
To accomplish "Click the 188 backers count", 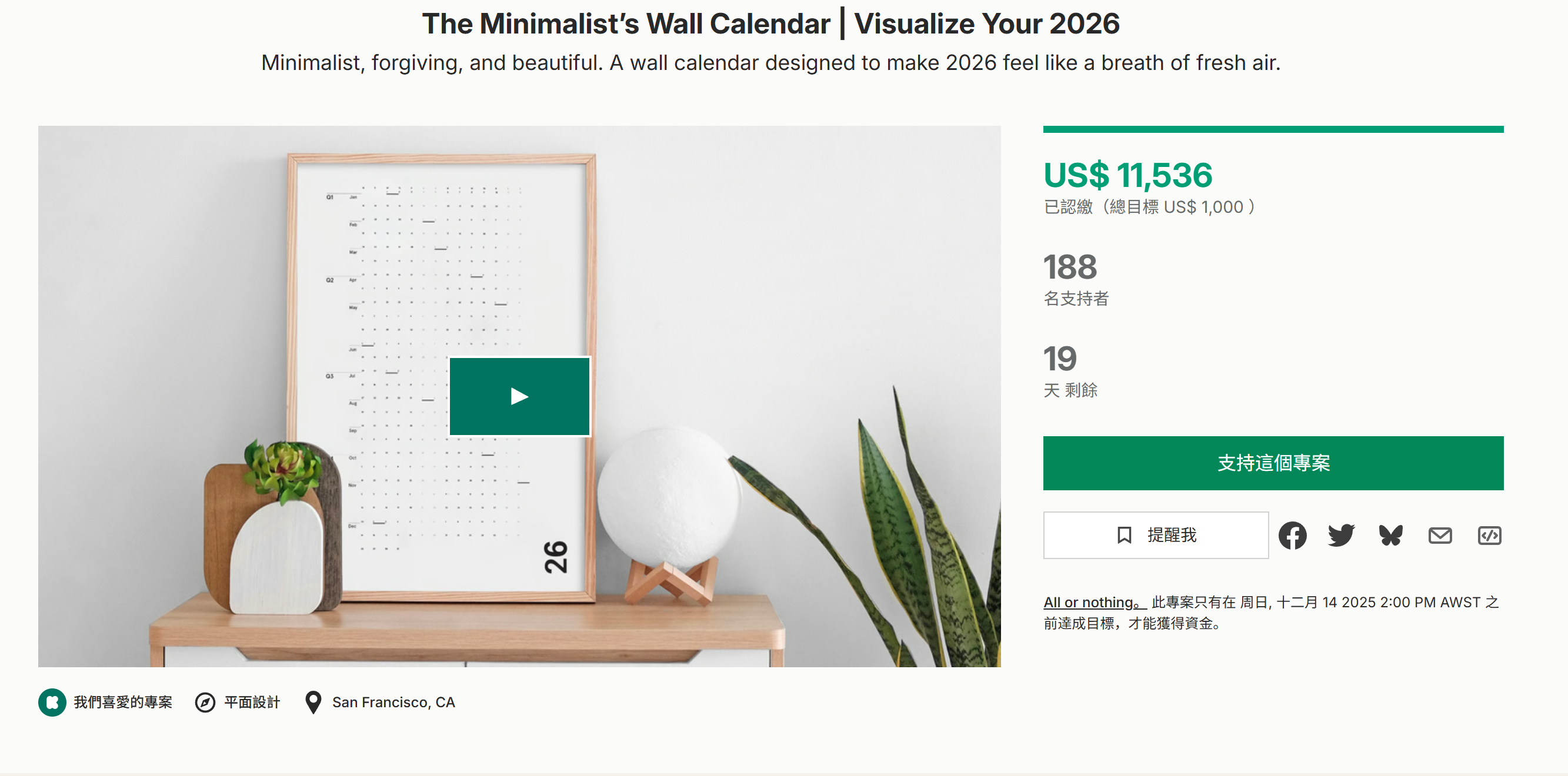I will coord(1070,267).
